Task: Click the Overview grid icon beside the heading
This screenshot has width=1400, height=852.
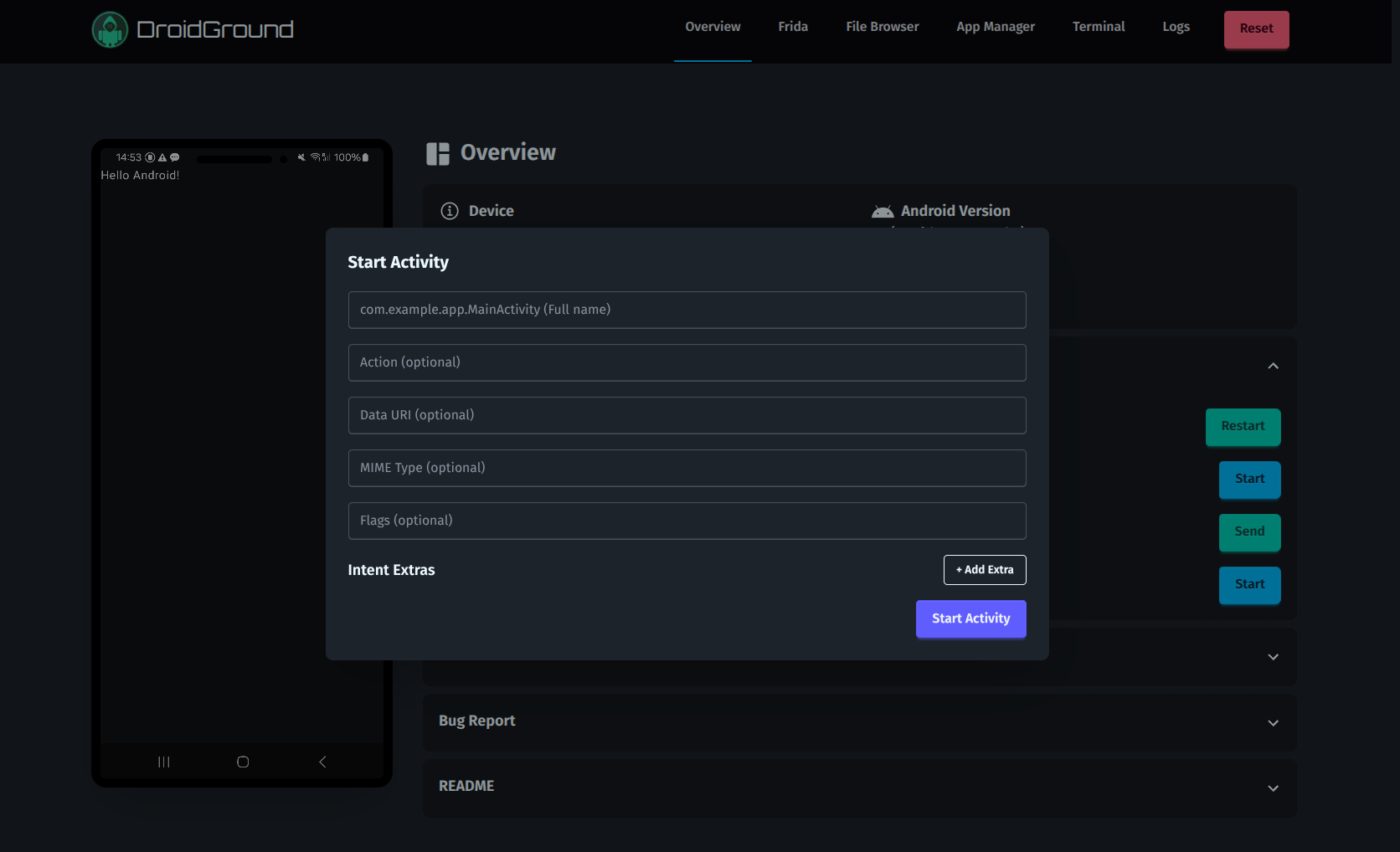Action: coord(438,152)
